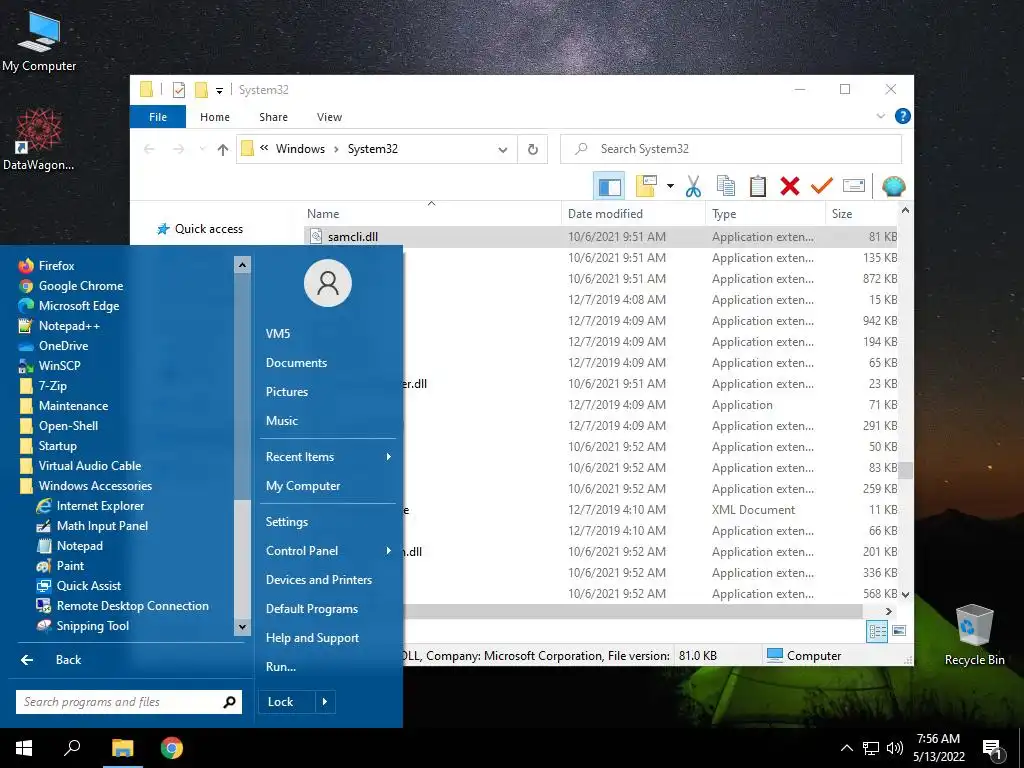Click the start menu programs scrollbar thumb

242,558
